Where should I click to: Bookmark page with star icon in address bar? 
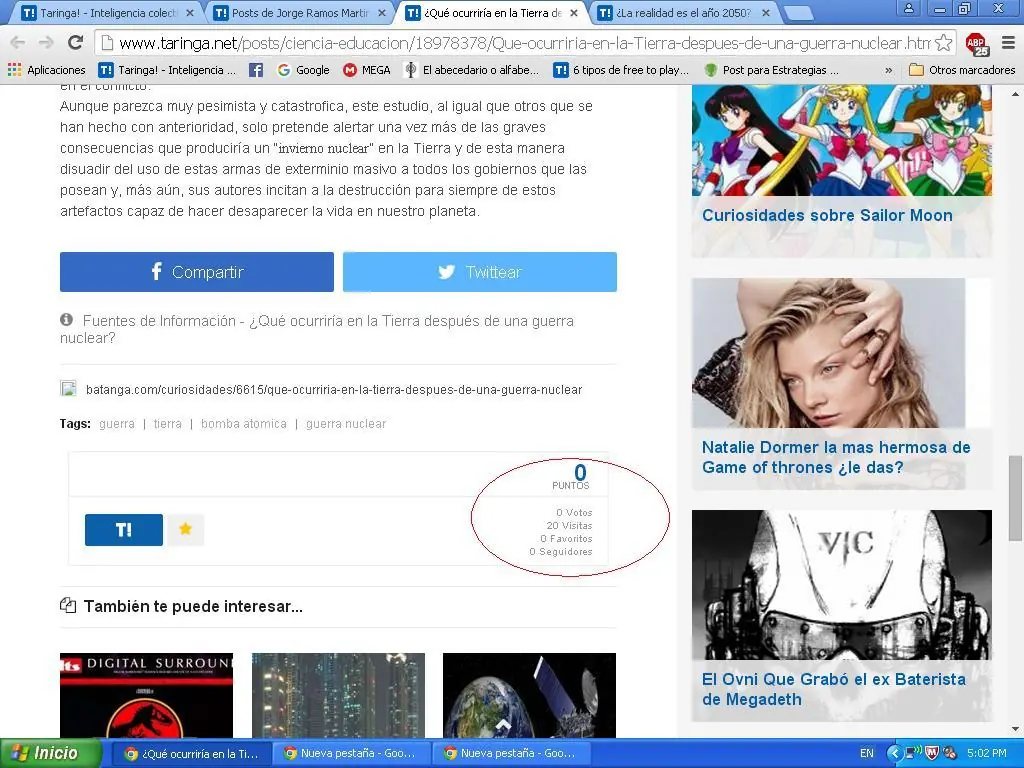(x=943, y=43)
